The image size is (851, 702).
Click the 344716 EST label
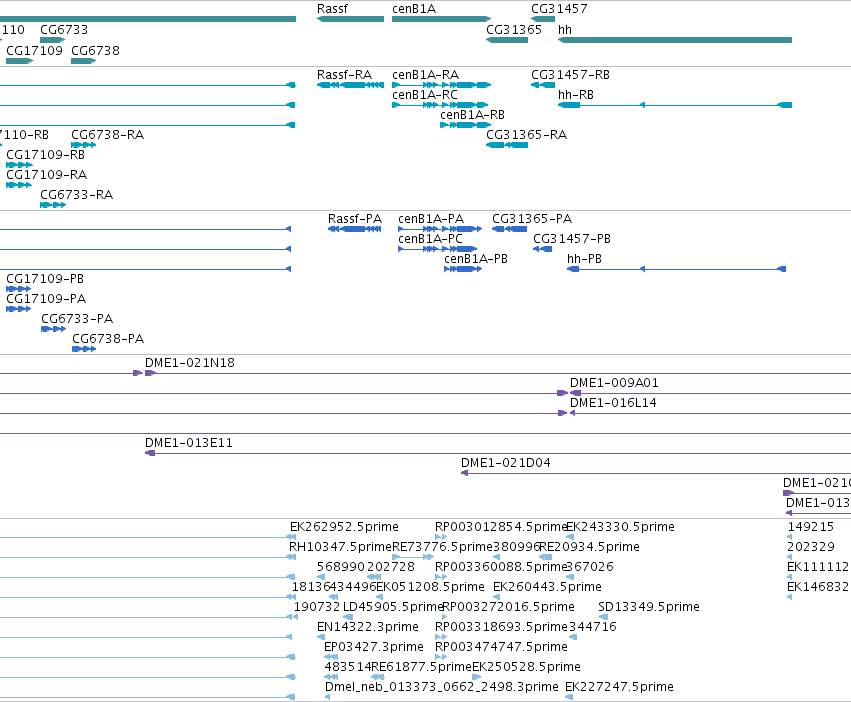593,627
